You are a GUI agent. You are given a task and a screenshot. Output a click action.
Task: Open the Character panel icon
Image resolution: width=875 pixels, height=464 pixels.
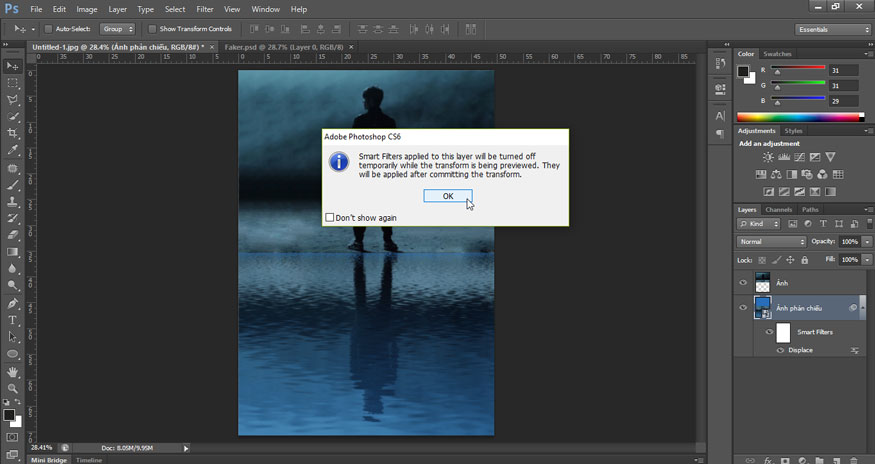(x=720, y=116)
